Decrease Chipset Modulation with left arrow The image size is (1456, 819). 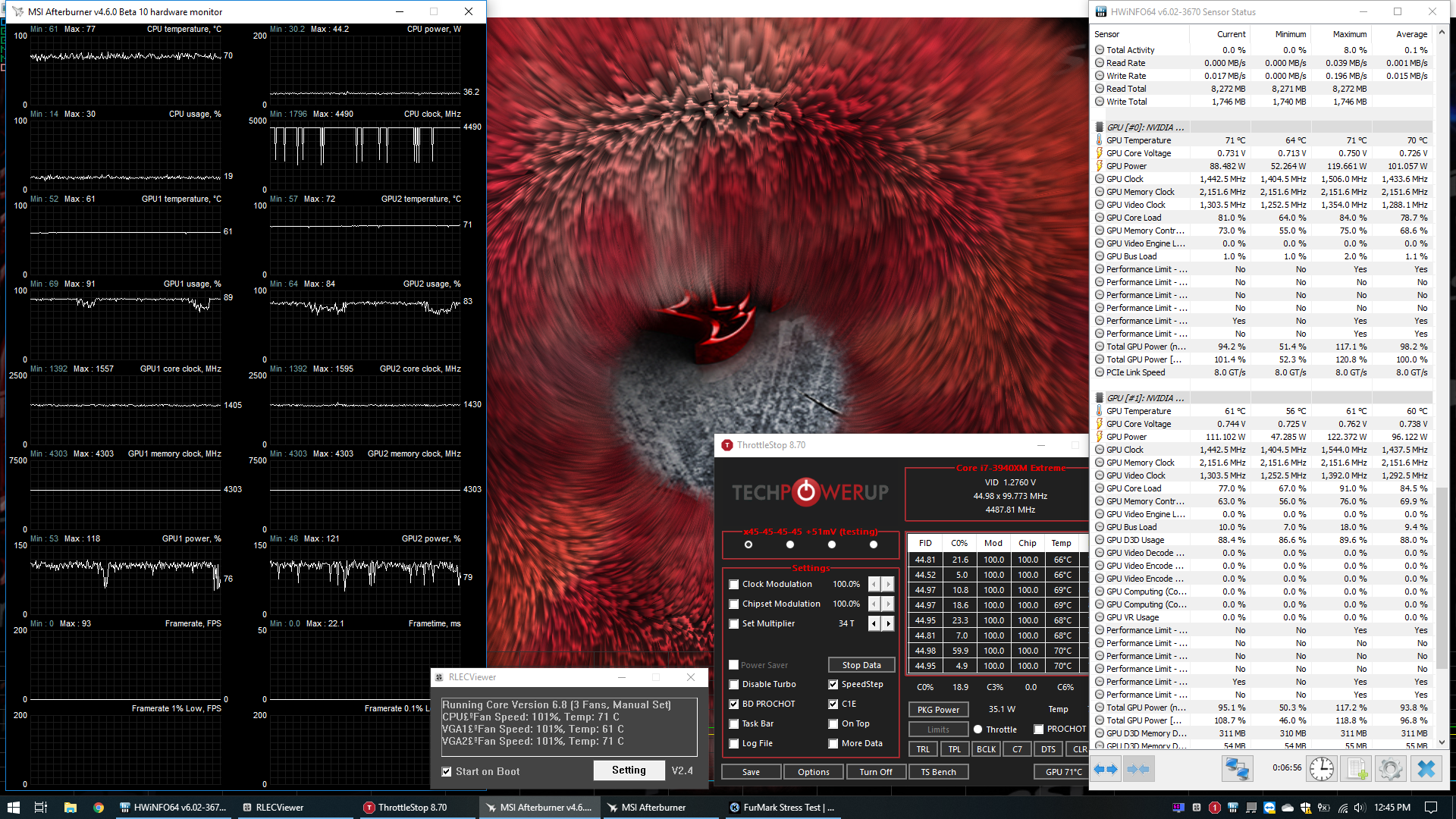(x=874, y=604)
